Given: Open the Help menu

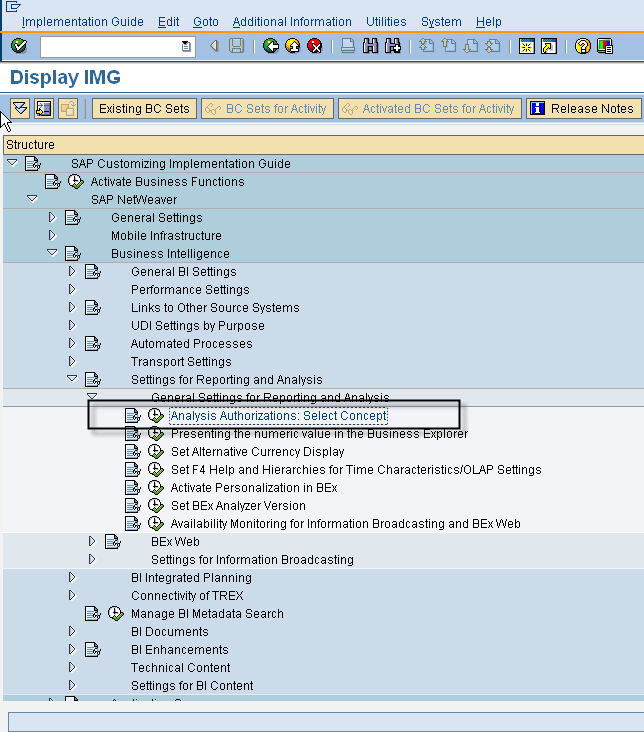Looking at the screenshot, I should pyautogui.click(x=488, y=22).
